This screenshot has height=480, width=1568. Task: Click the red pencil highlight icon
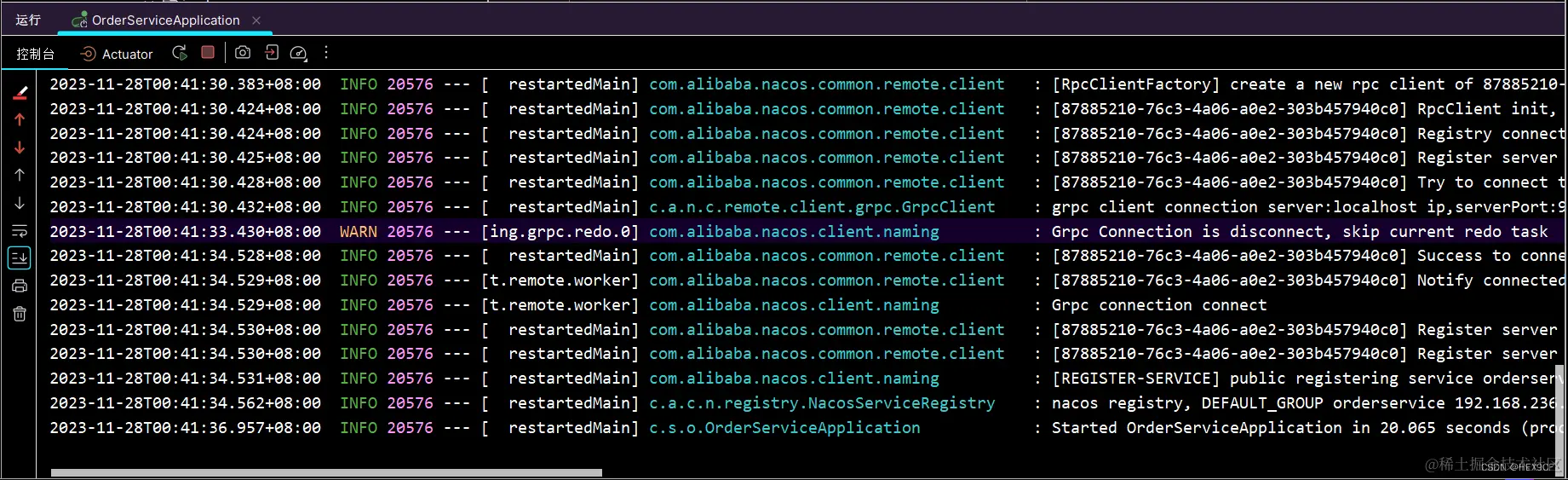coord(20,93)
